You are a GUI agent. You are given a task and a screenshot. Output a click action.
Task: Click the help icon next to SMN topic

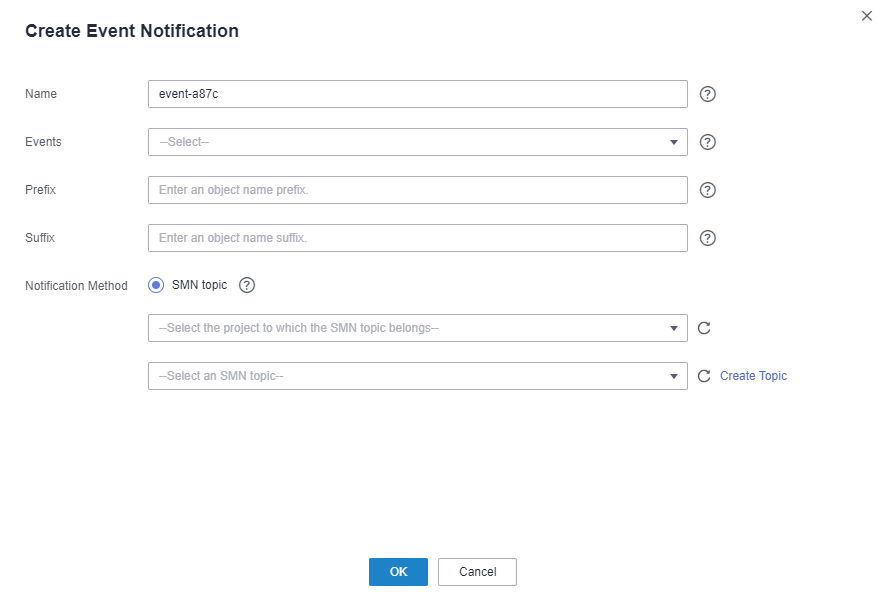click(x=247, y=285)
